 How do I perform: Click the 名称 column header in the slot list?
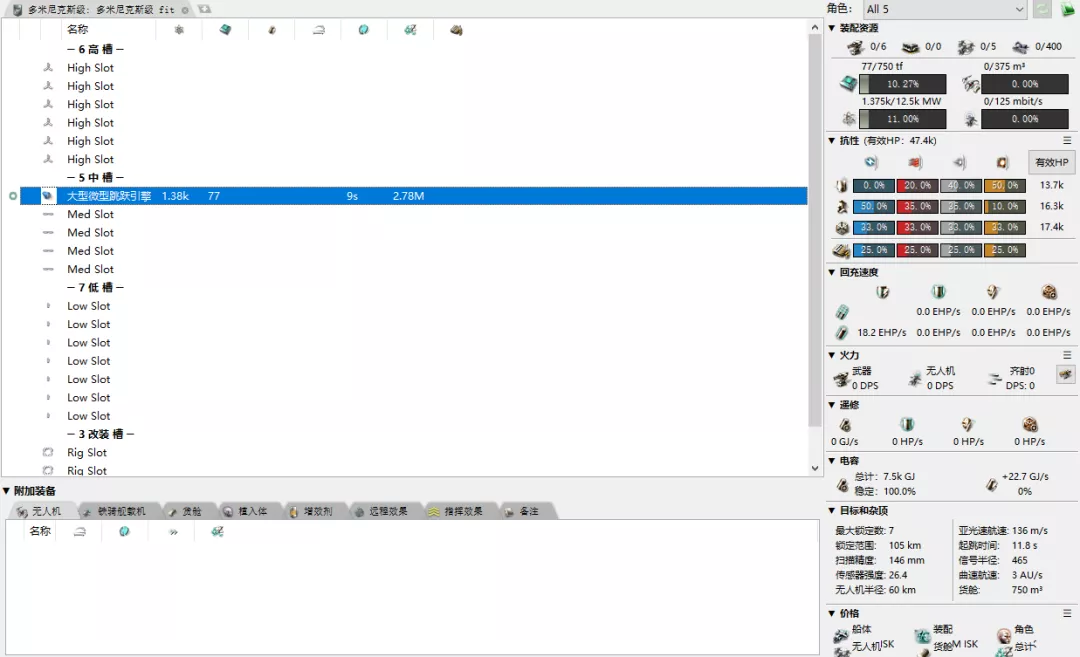pos(77,30)
